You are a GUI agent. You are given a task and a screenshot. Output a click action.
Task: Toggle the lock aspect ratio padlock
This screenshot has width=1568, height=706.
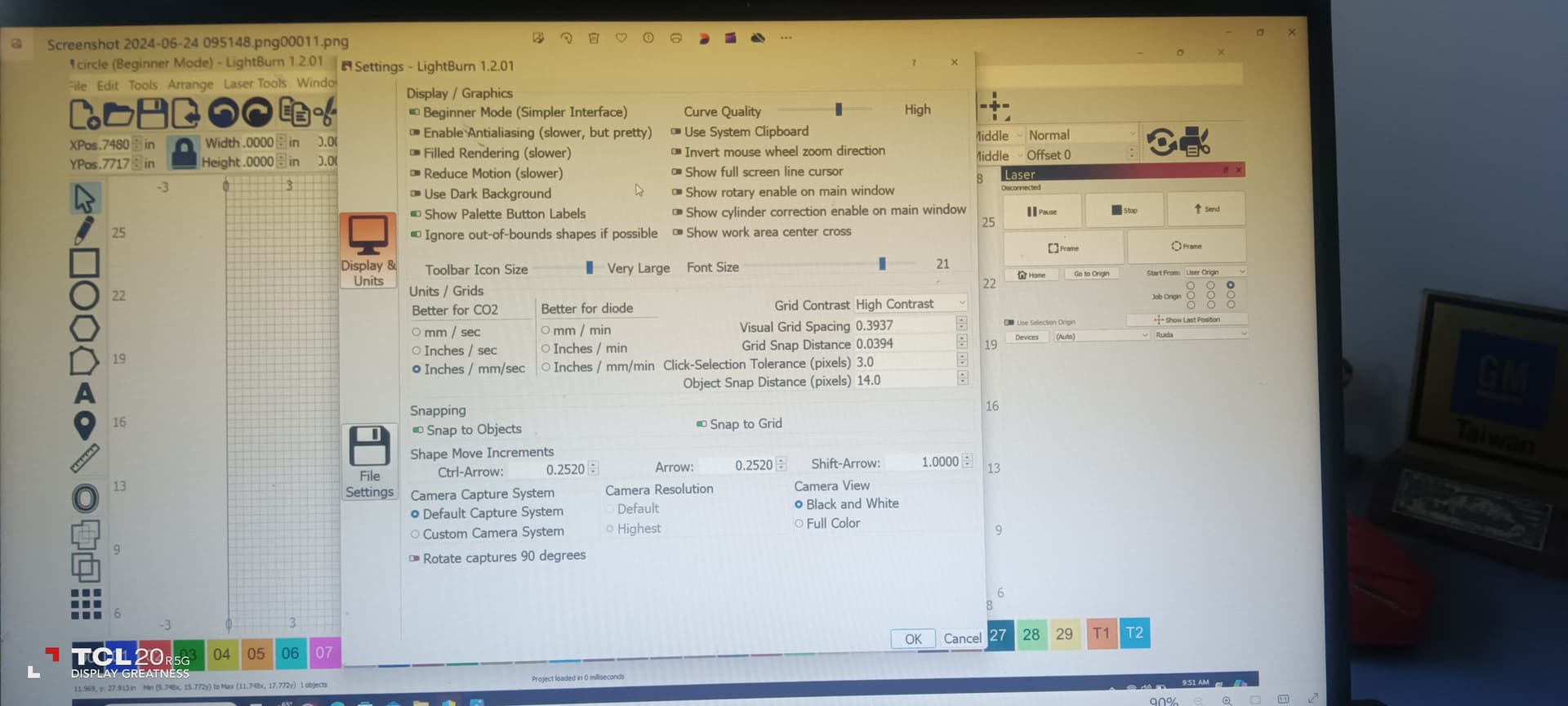tap(184, 153)
